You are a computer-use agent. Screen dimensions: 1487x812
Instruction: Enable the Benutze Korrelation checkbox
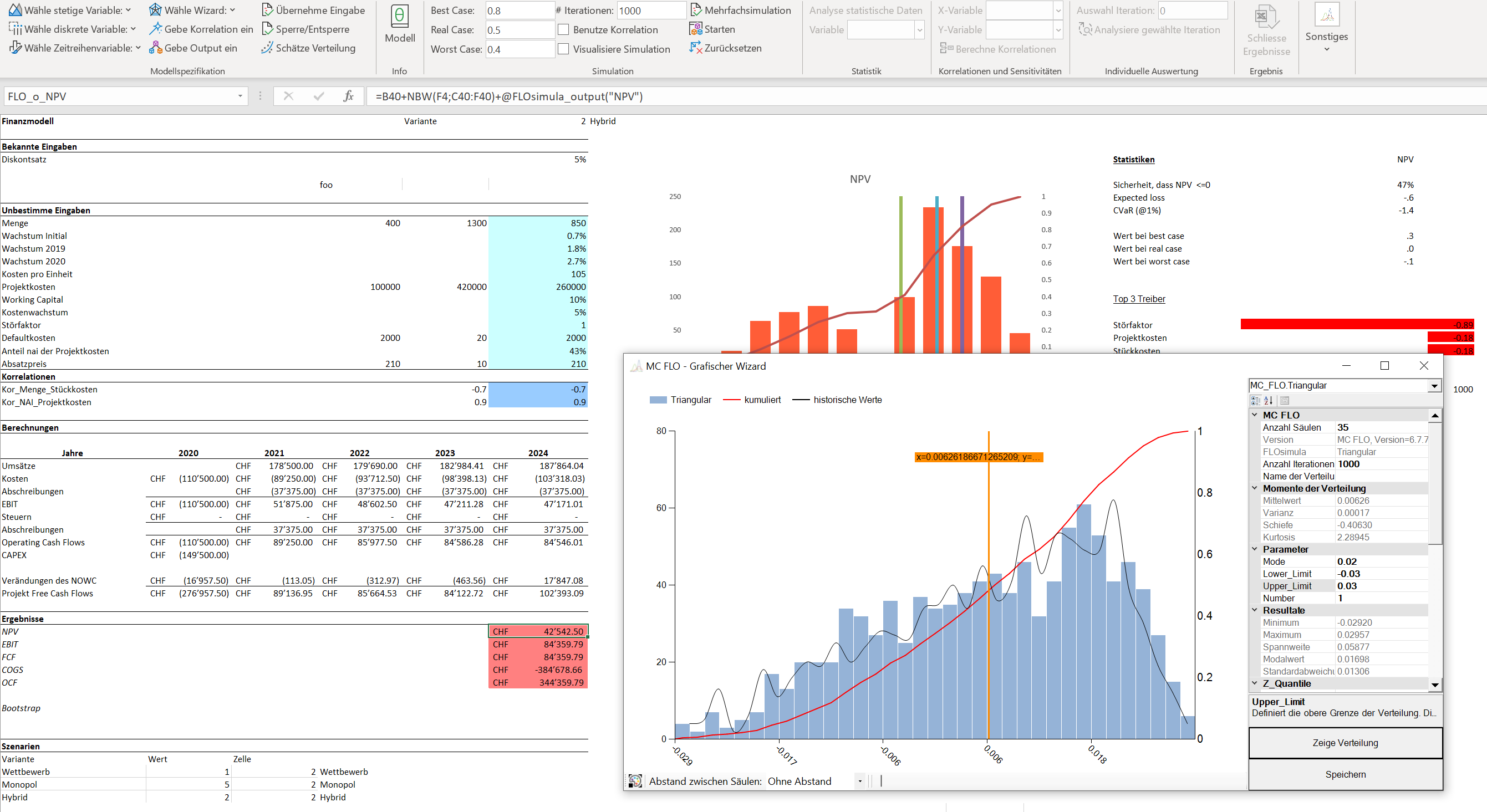coord(563,29)
